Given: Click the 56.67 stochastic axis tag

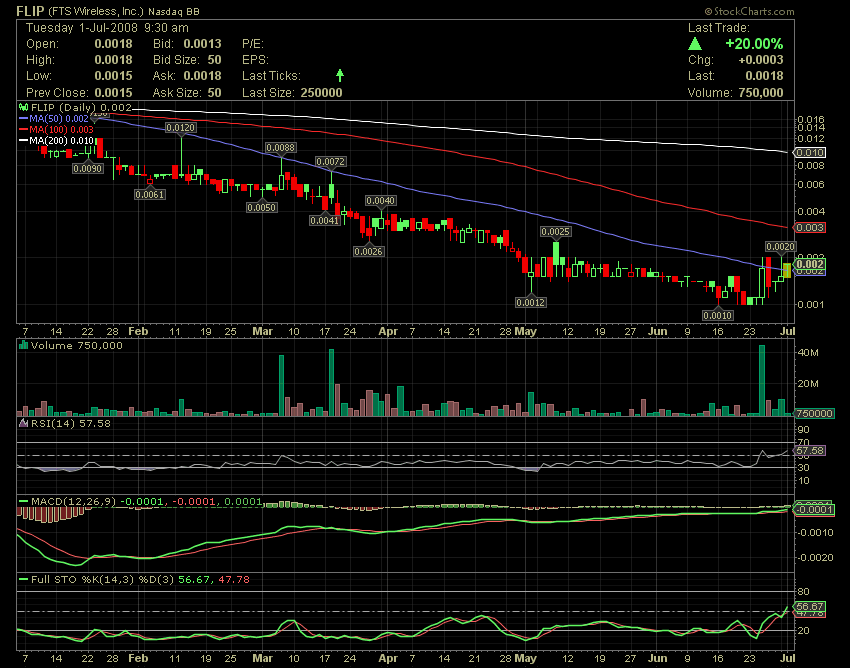Looking at the screenshot, I should (809, 606).
